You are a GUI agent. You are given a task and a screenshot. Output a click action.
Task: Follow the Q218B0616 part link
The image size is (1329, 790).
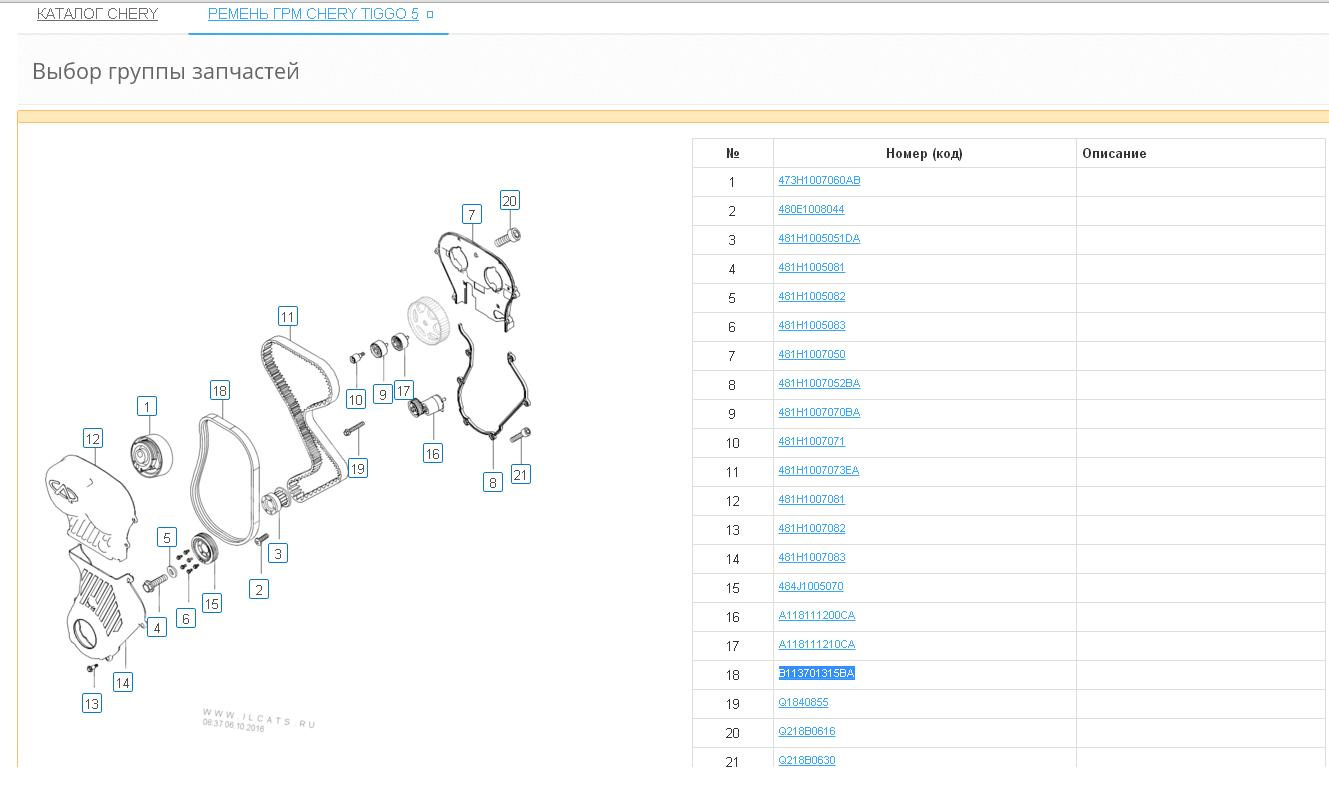point(807,732)
